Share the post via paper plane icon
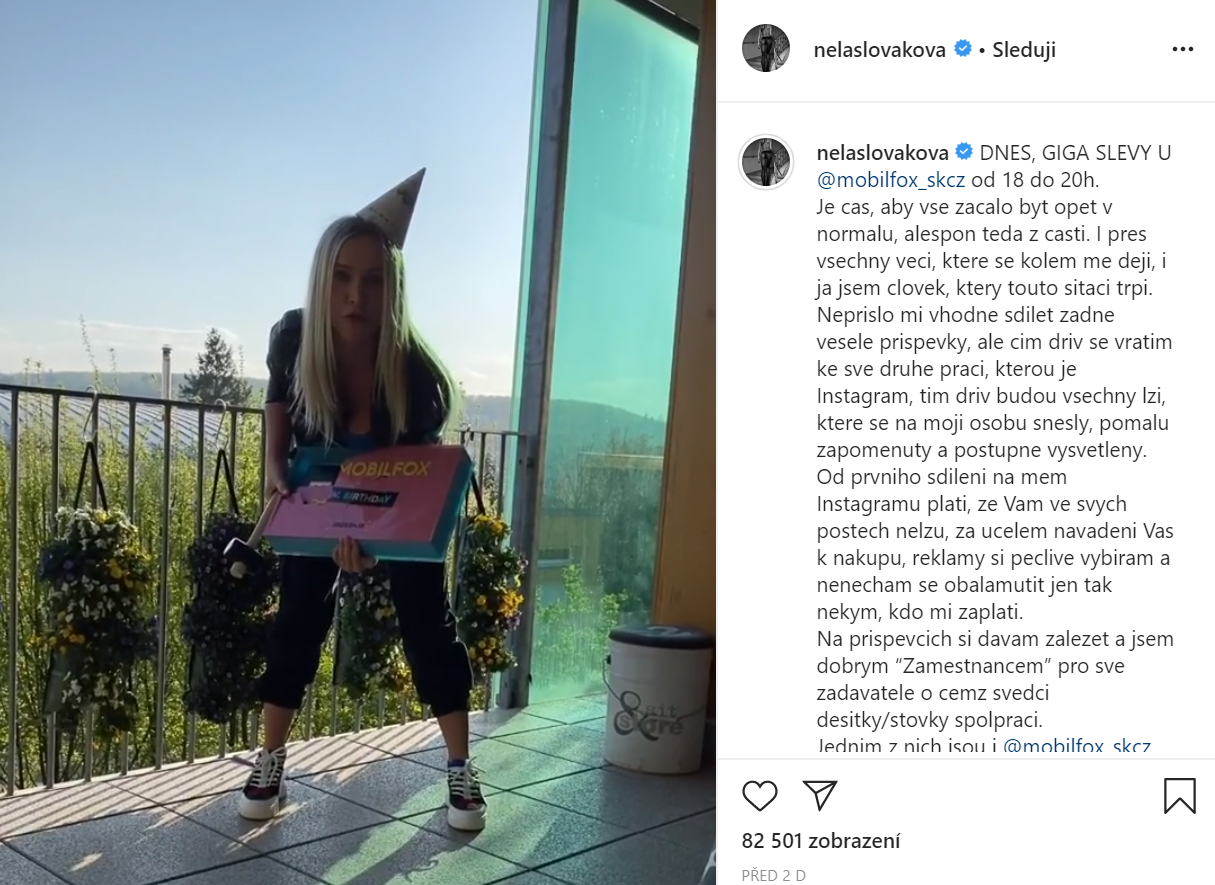Viewport: 1215px width, 885px height. pyautogui.click(x=820, y=795)
